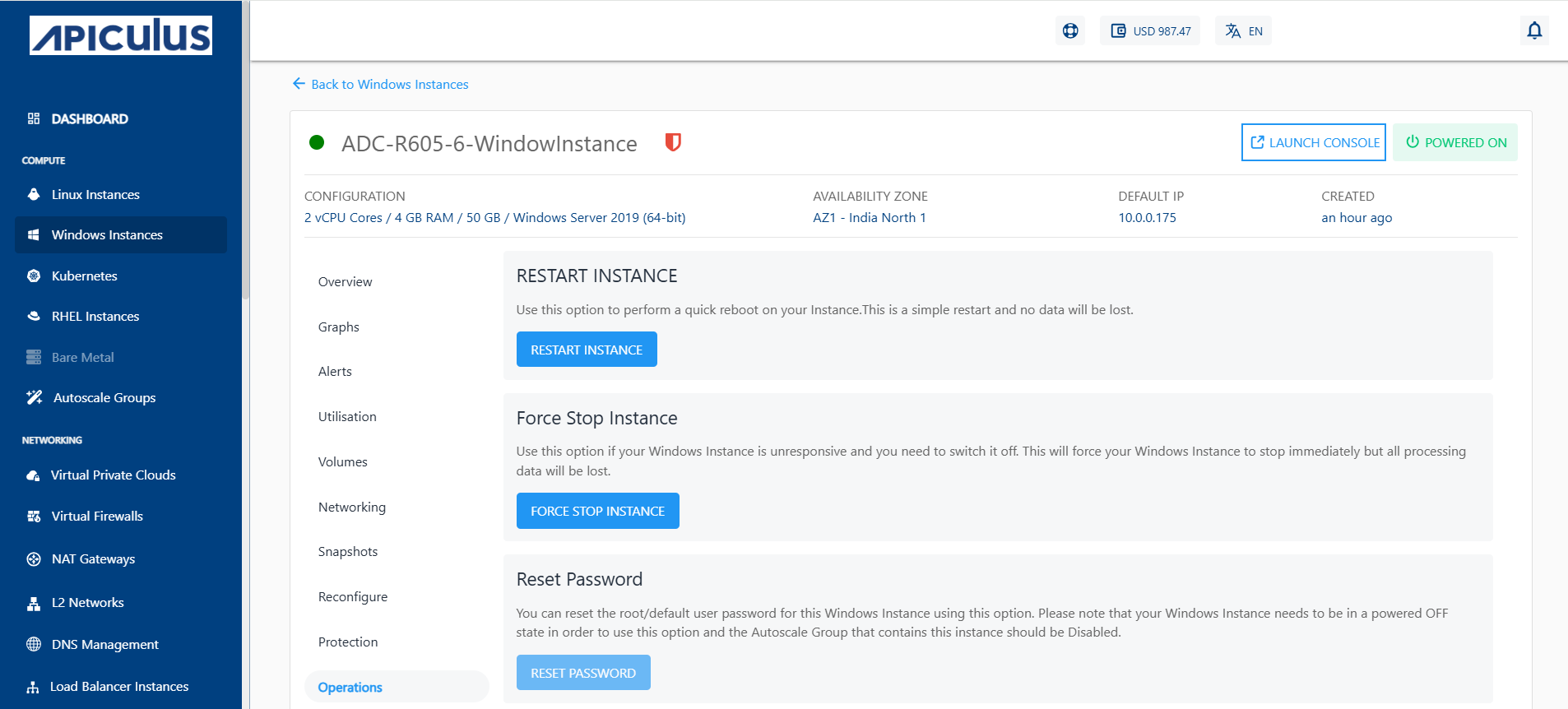1568x709 pixels.
Task: Select the Reconfigure tab
Action: pyautogui.click(x=353, y=597)
